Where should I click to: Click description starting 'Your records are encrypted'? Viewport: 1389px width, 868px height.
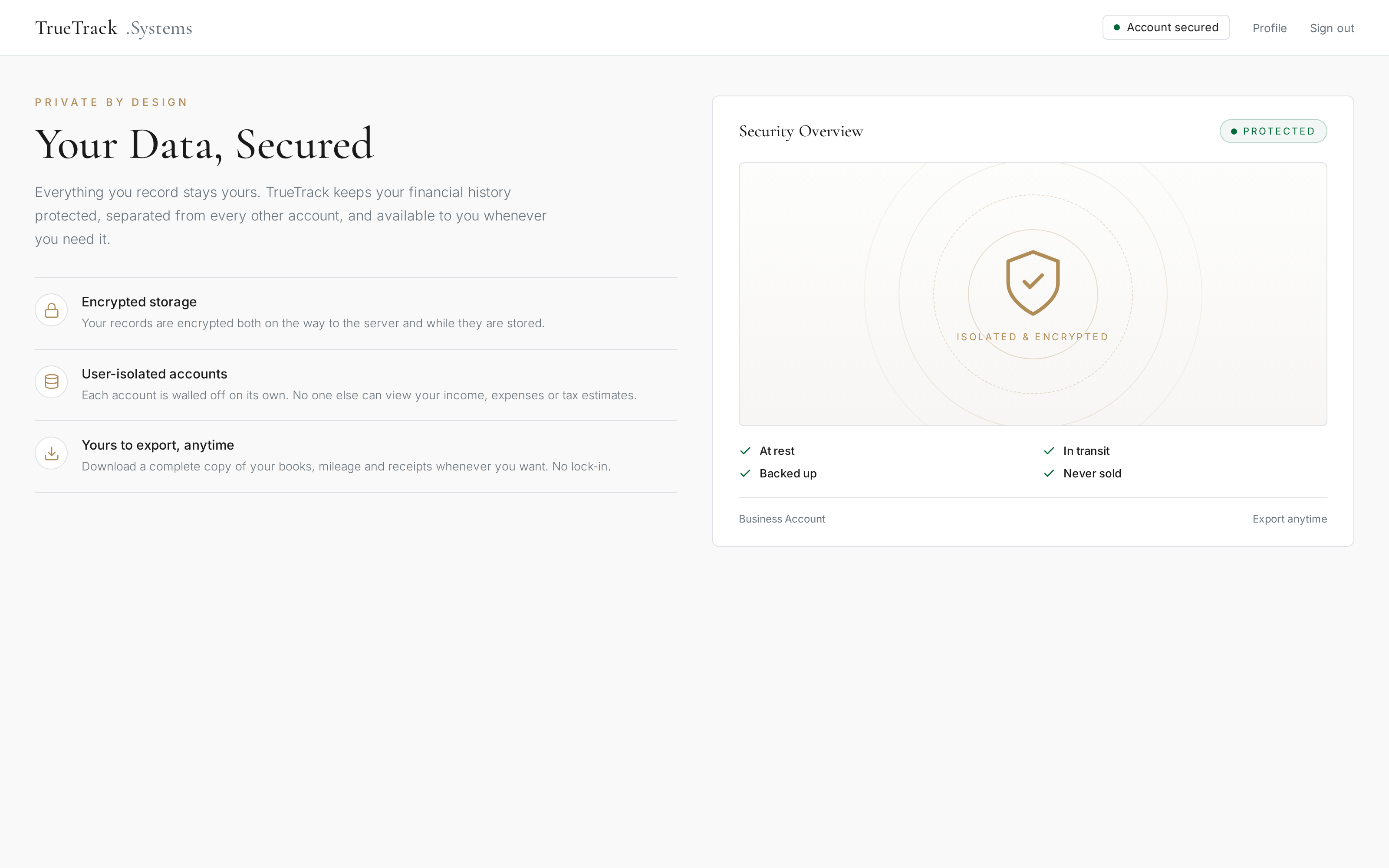(313, 323)
